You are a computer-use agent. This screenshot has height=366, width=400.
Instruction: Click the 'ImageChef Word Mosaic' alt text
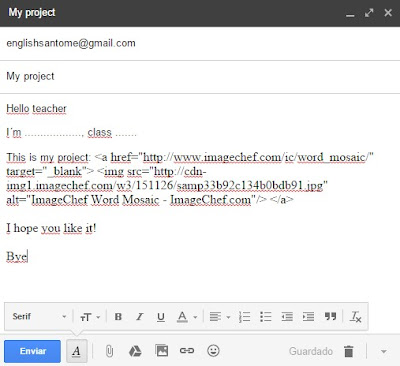pos(95,200)
